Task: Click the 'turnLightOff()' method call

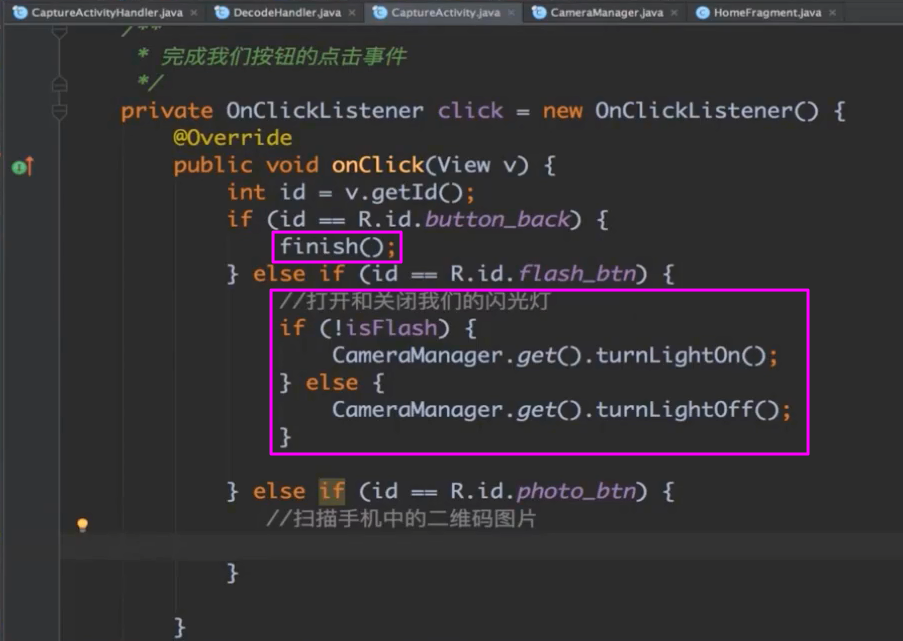Action: [686, 409]
